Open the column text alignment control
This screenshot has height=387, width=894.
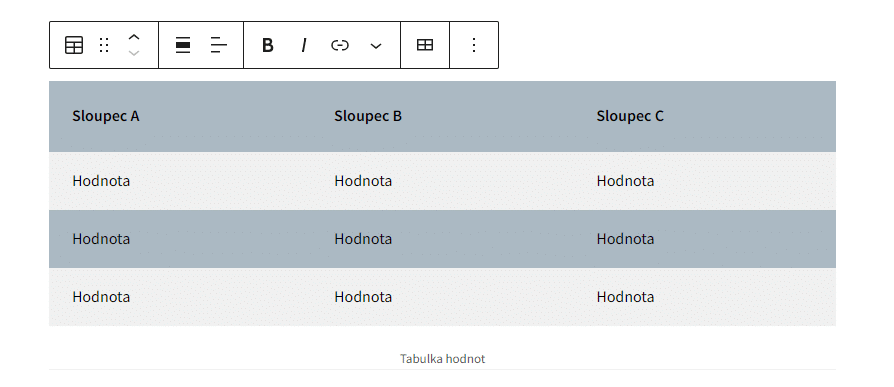coord(218,45)
